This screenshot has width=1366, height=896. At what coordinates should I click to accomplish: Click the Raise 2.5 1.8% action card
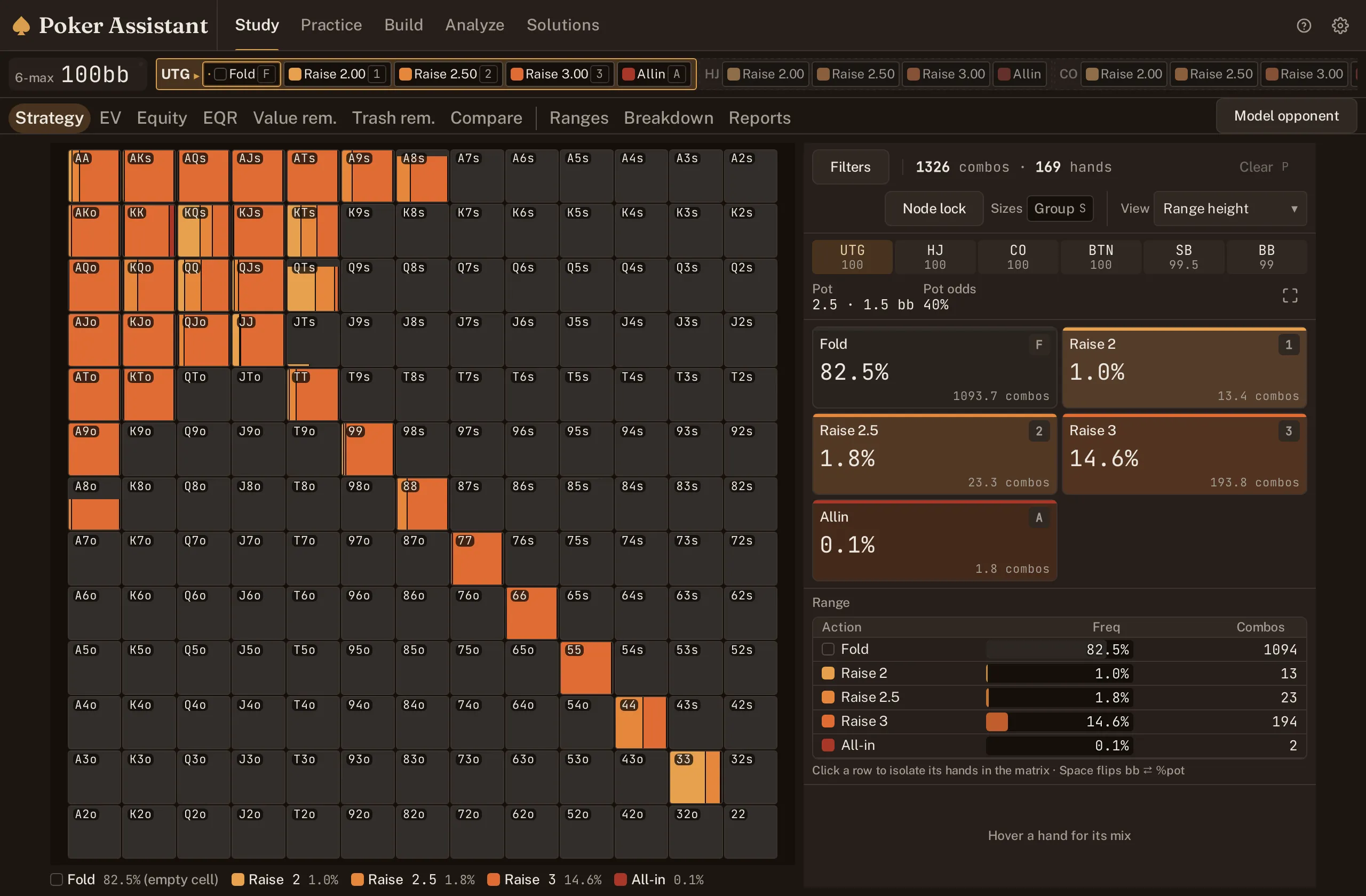[934, 454]
